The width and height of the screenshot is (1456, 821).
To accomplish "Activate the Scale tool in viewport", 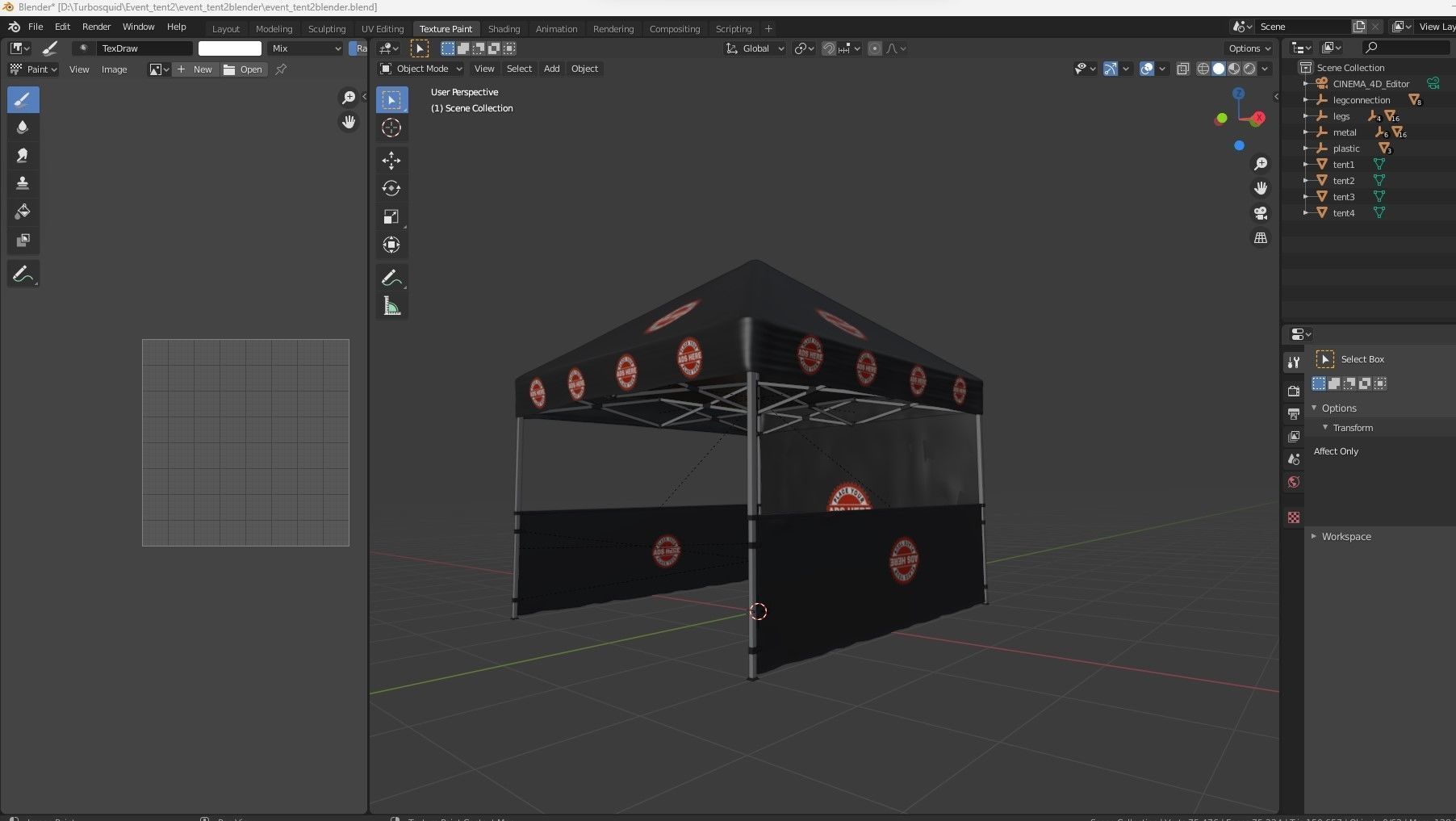I will [391, 216].
